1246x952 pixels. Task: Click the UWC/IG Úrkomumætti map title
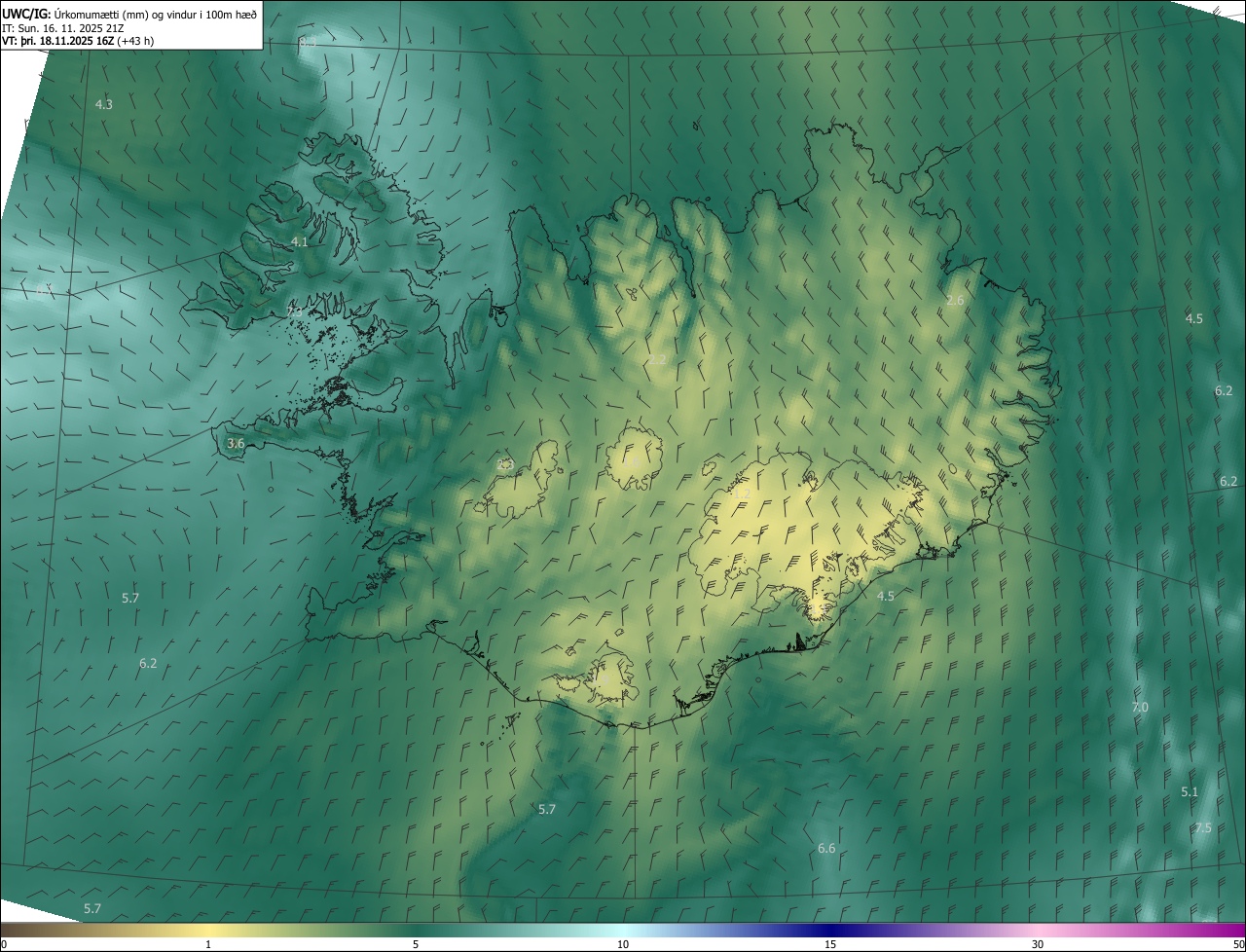pos(129,13)
